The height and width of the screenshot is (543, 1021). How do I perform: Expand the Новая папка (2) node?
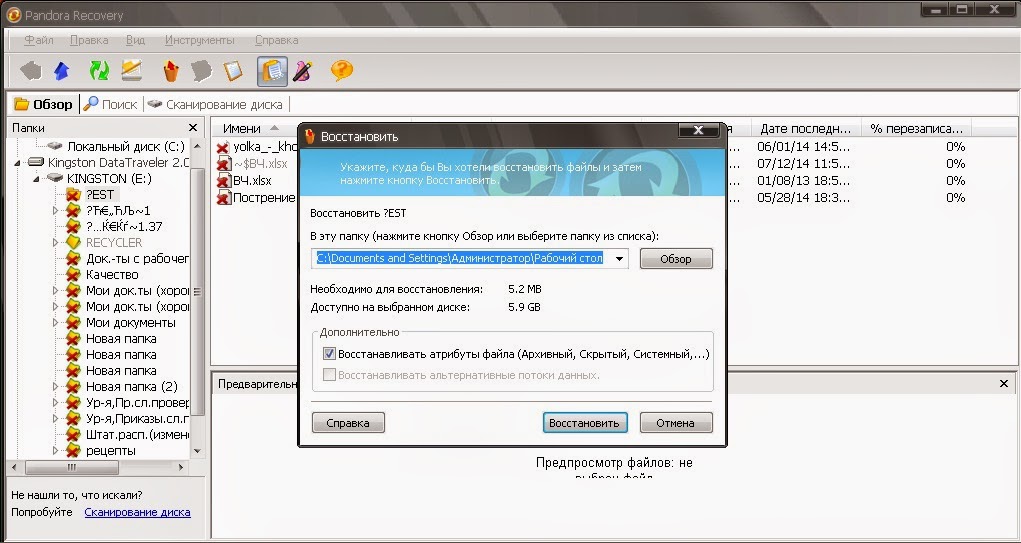[56, 386]
